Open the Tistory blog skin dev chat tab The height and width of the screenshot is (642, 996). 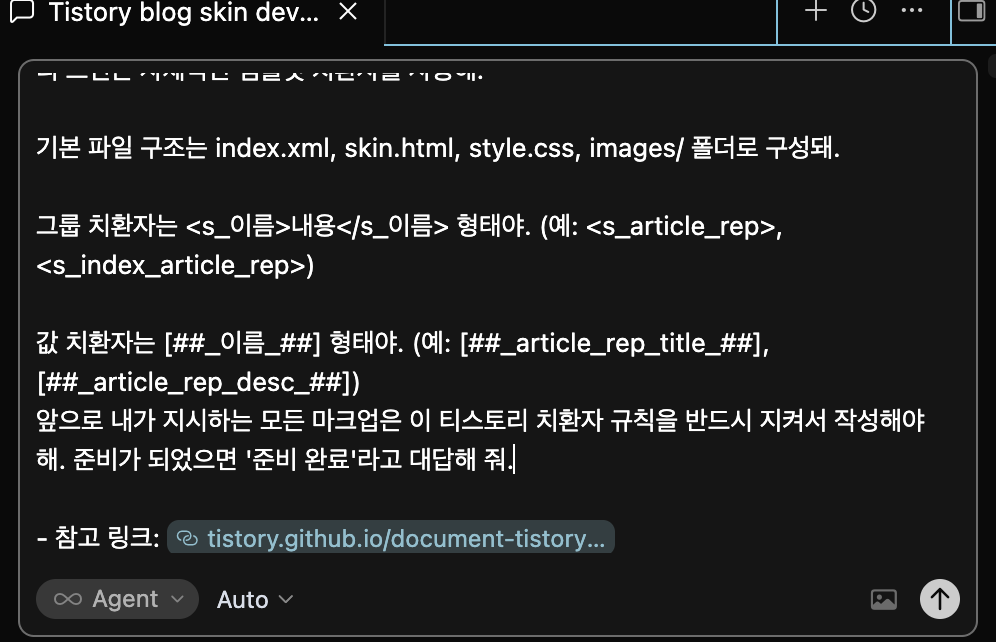point(184,13)
